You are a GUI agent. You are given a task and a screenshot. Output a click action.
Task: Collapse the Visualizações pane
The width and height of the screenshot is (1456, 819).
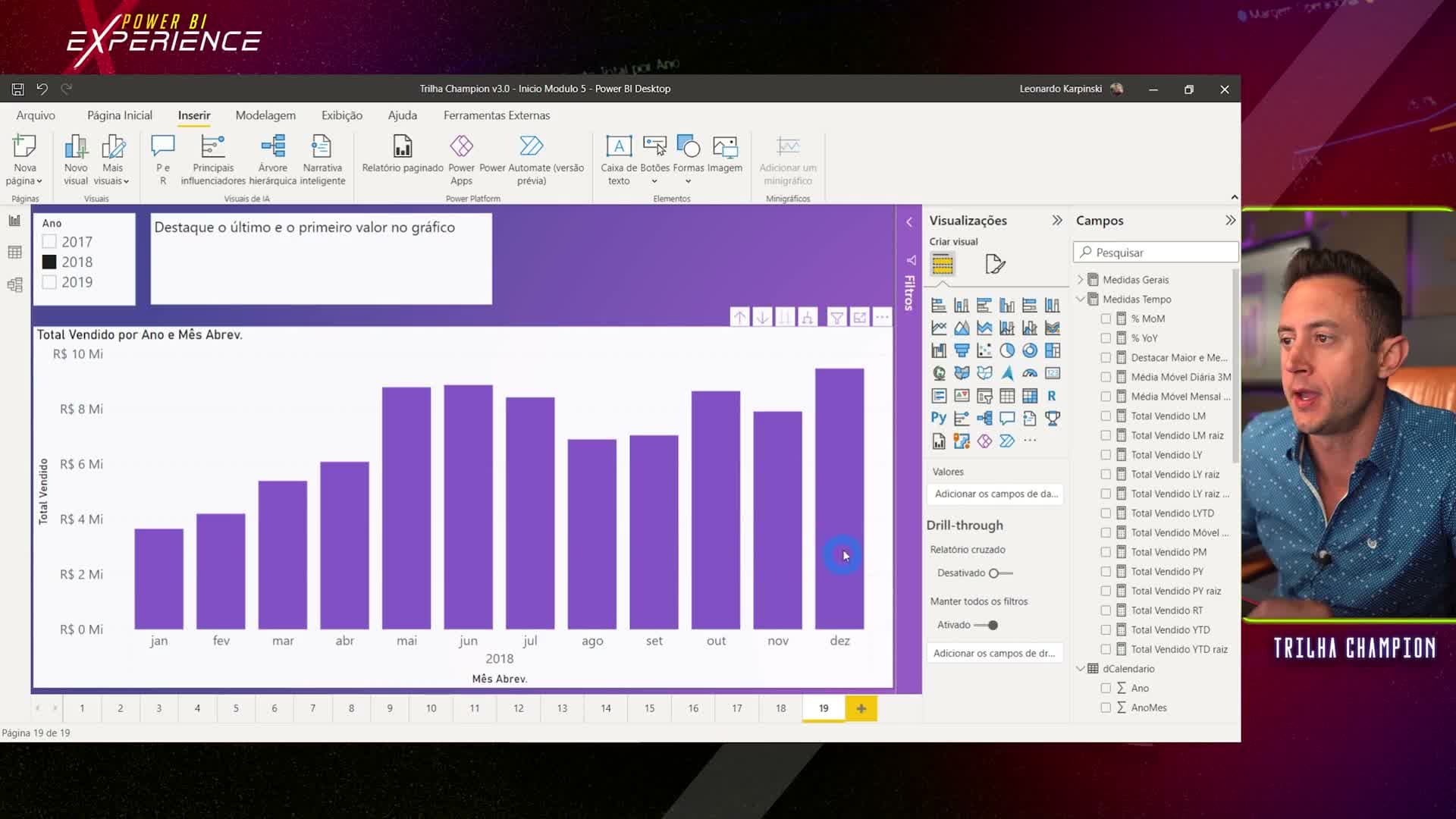click(1057, 221)
